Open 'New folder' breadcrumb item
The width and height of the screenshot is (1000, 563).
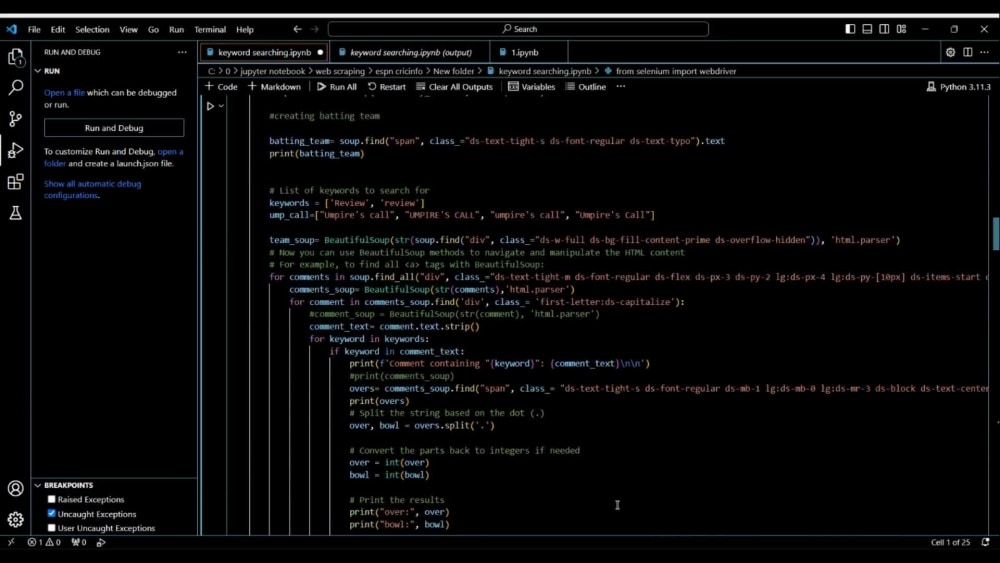pyautogui.click(x=453, y=71)
